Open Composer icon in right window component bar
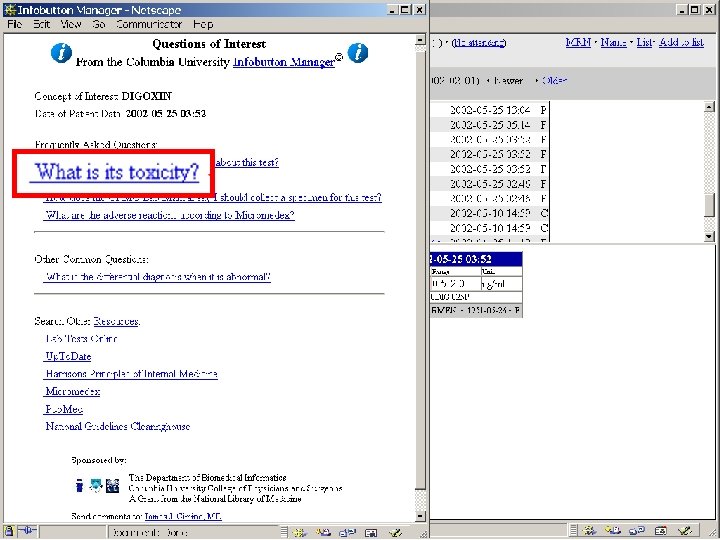Viewport: 720px width, 540px height. pyautogui.click(x=685, y=531)
